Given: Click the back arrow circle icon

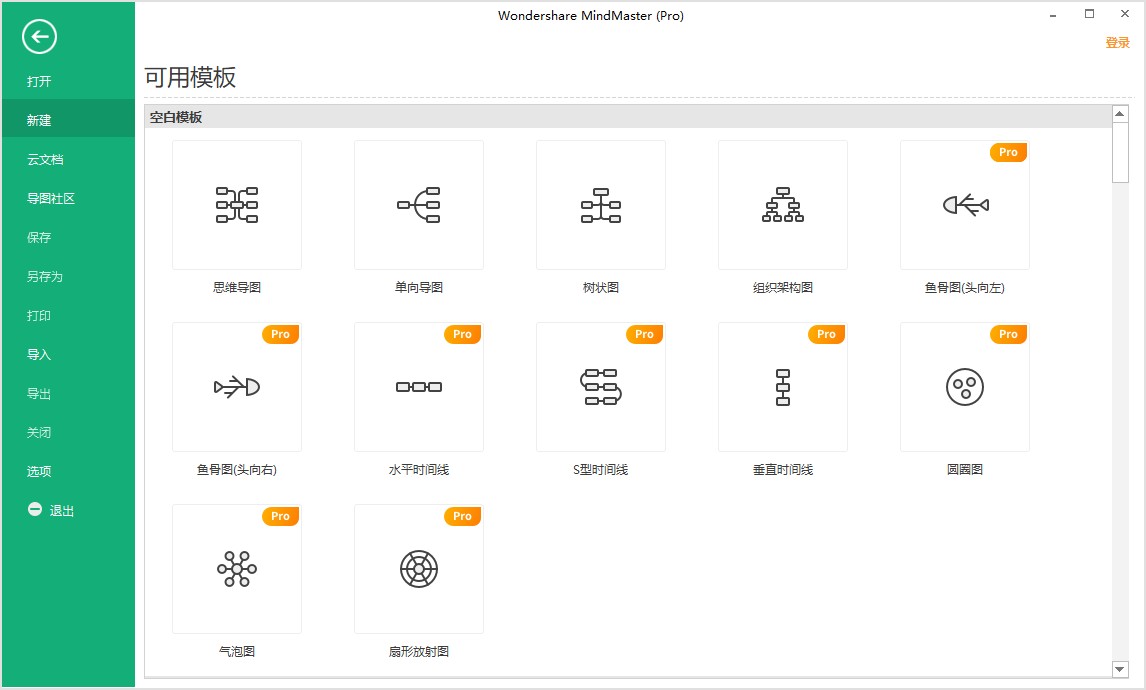Looking at the screenshot, I should point(39,37).
